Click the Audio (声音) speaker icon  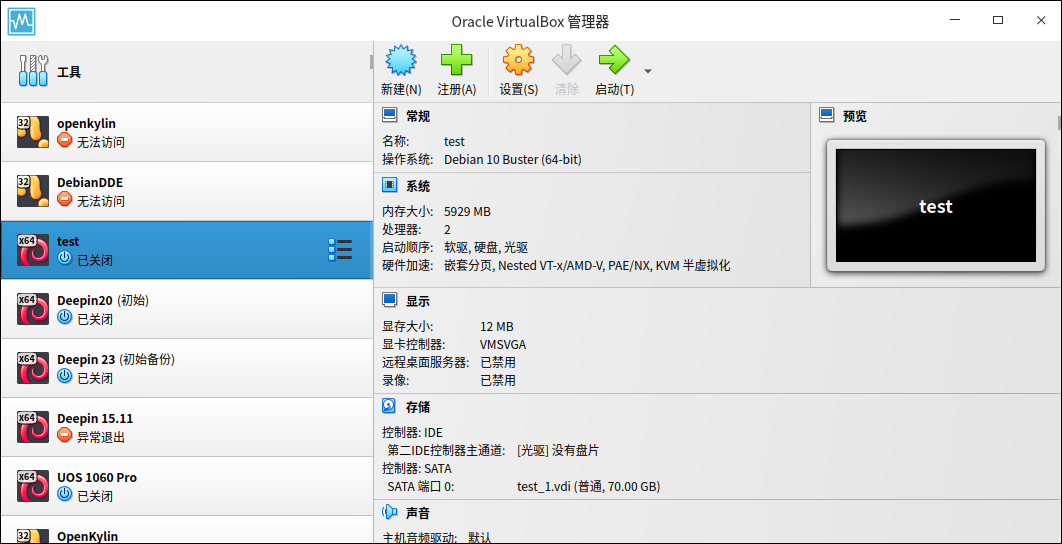click(390, 513)
